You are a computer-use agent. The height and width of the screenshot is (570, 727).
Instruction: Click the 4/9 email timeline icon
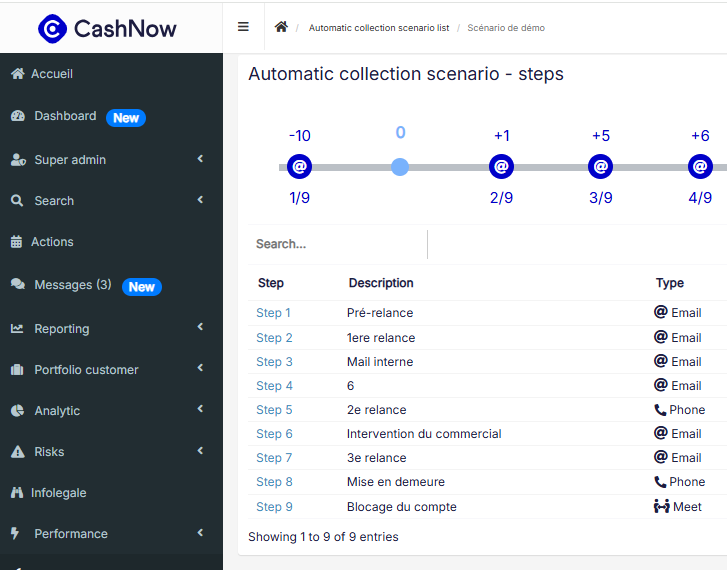coord(700,167)
